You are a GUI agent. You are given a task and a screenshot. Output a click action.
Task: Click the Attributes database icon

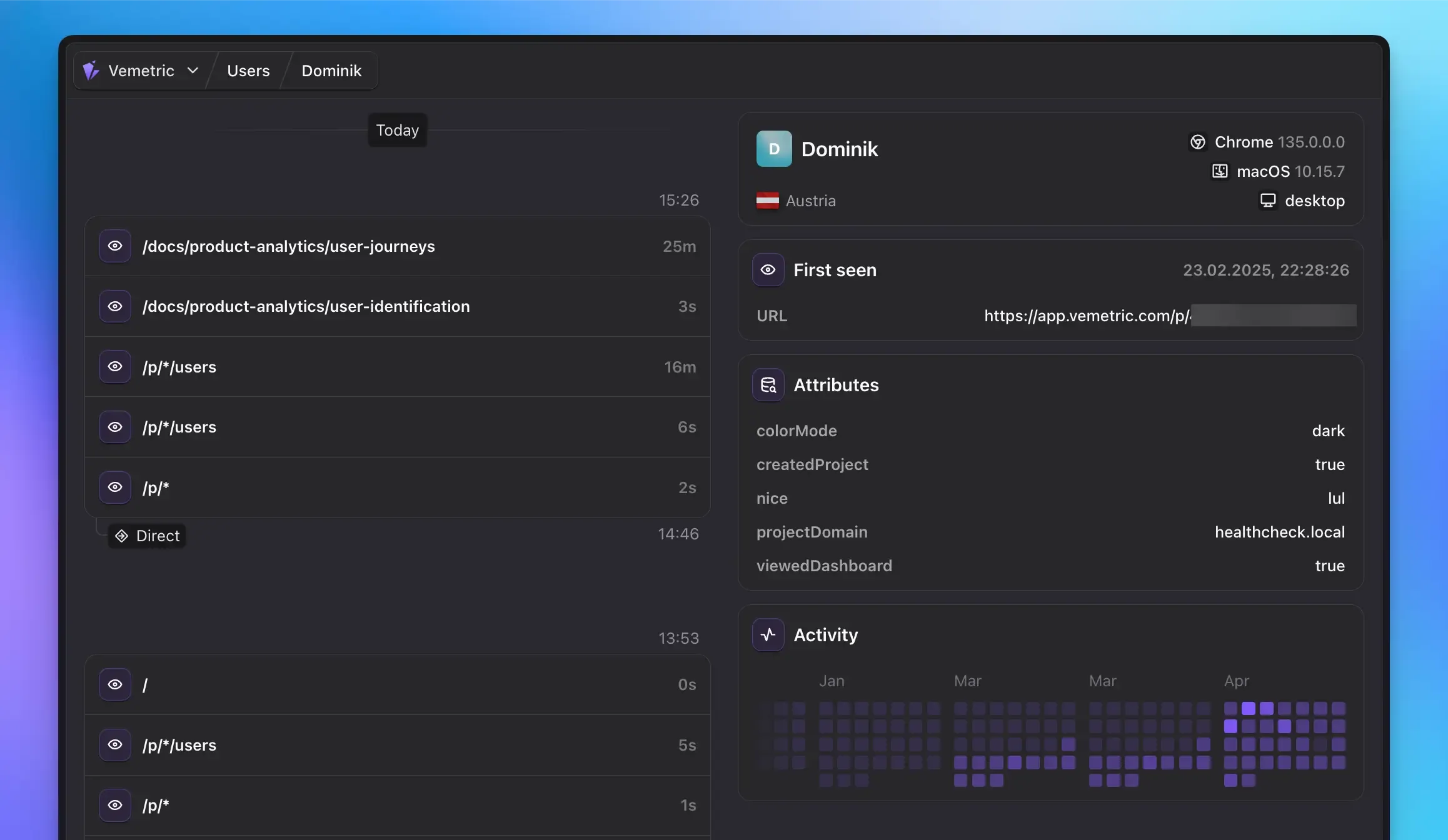768,384
